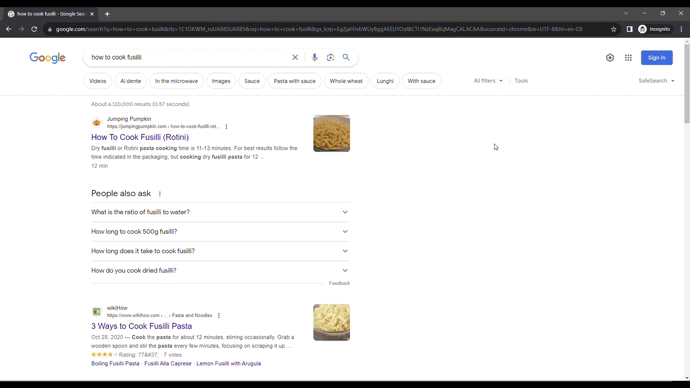Click the Jumping Pumpkin fusilli thumbnail

pos(331,133)
